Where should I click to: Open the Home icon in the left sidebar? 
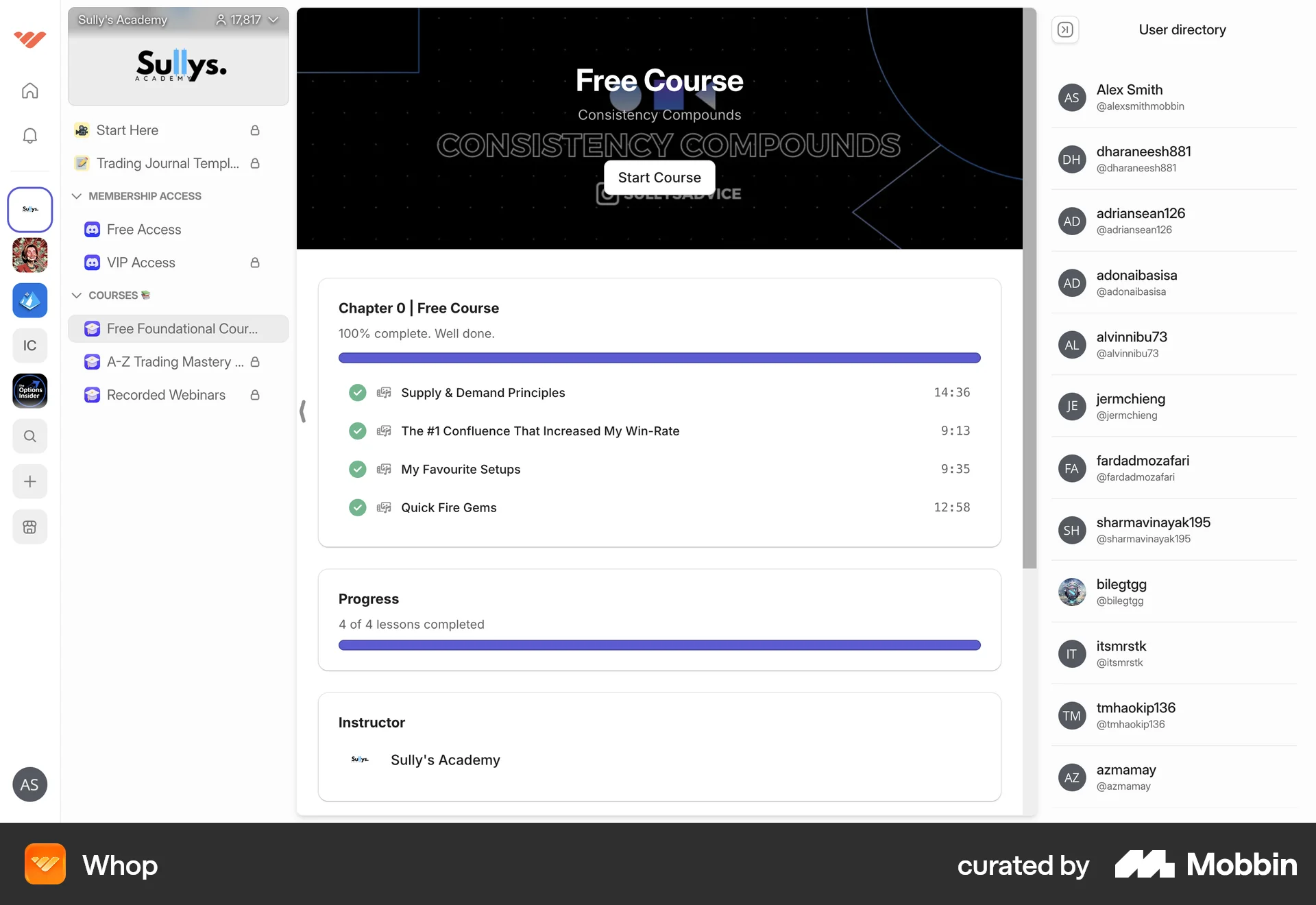click(x=29, y=90)
